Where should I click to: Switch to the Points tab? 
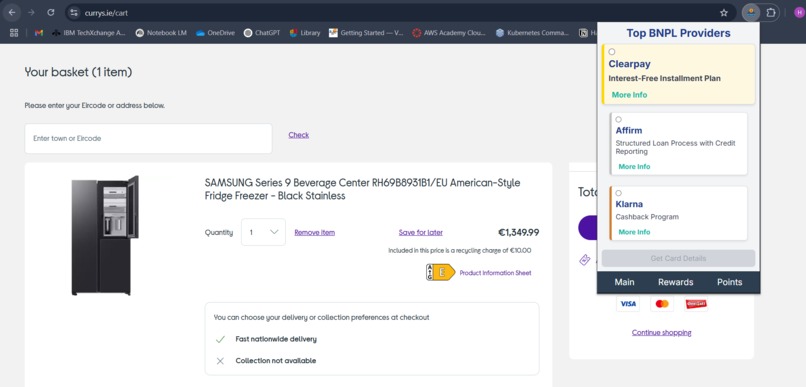coord(729,282)
